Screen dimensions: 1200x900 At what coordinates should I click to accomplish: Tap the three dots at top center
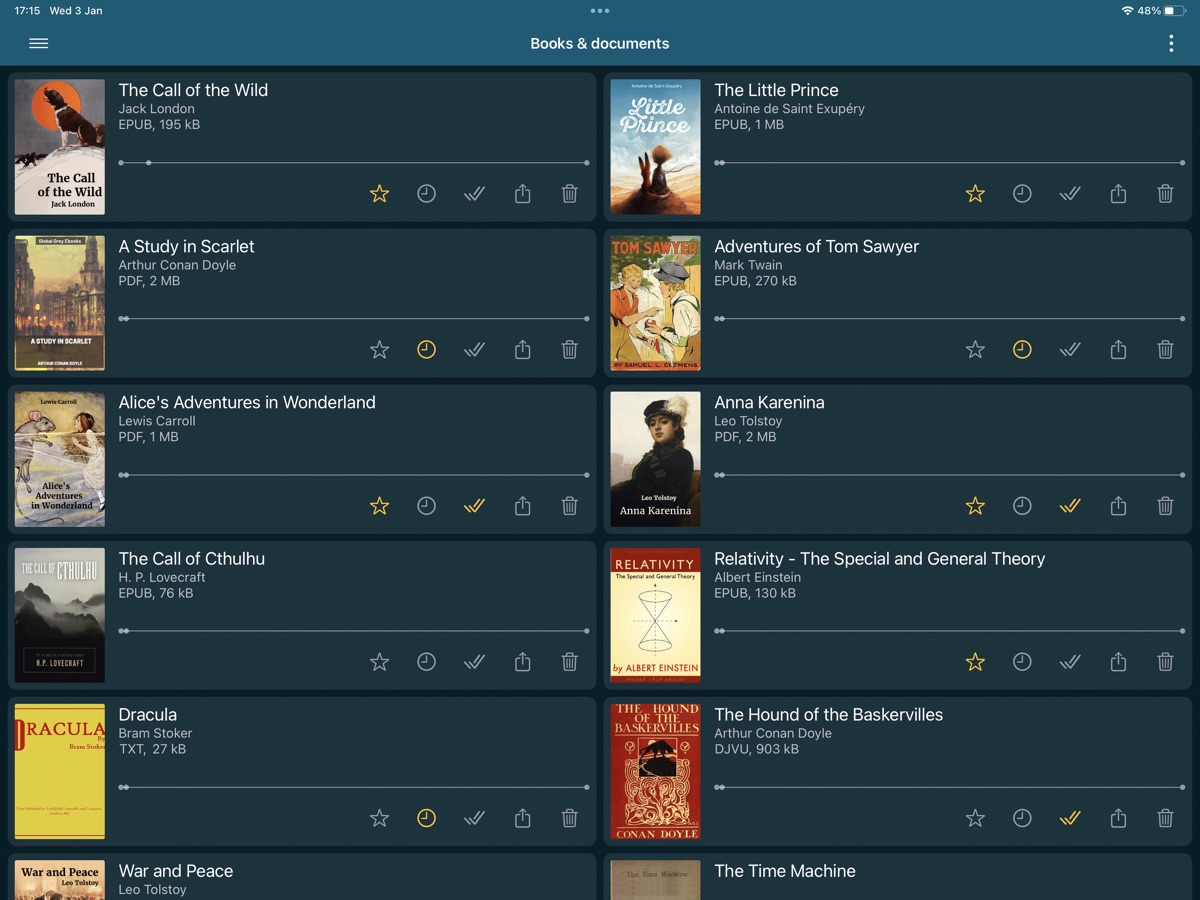point(600,11)
